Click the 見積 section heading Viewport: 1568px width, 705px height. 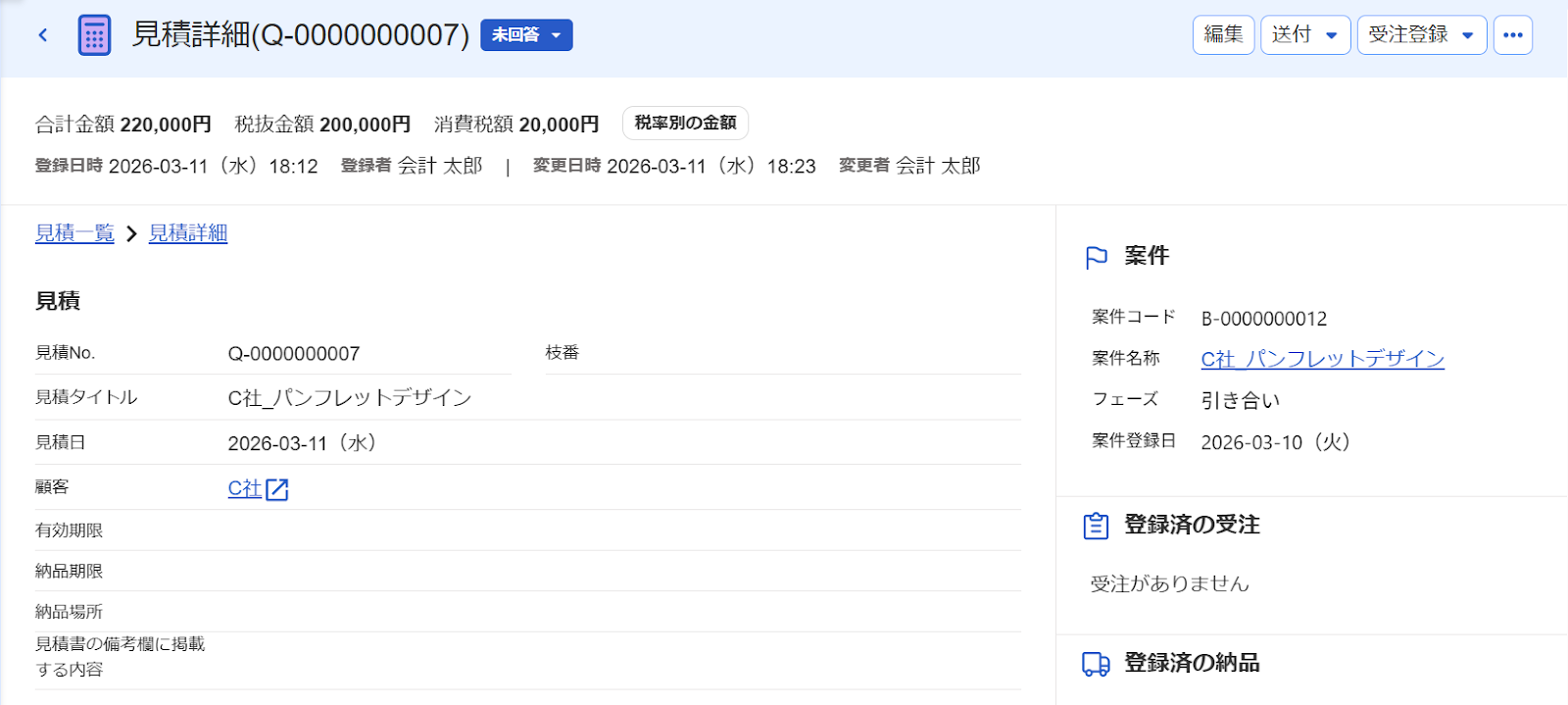(x=58, y=302)
